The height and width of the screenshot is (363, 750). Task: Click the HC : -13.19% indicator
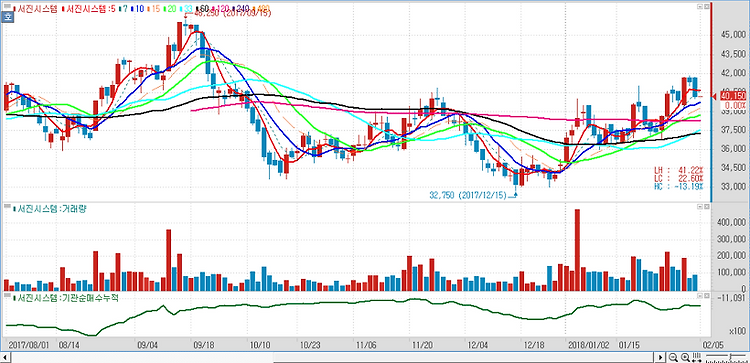coord(679,186)
